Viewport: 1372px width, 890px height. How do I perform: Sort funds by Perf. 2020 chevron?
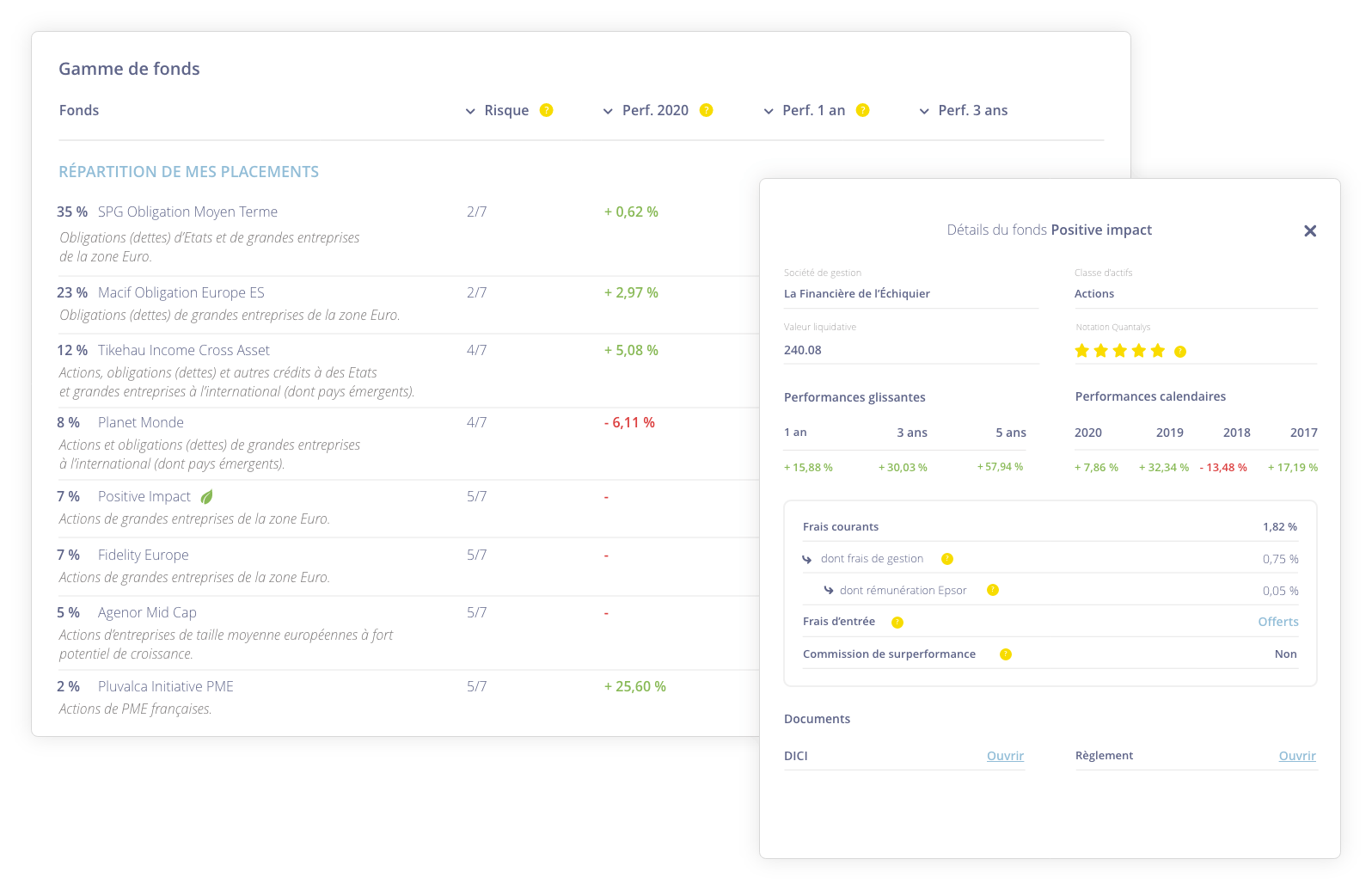coord(608,111)
